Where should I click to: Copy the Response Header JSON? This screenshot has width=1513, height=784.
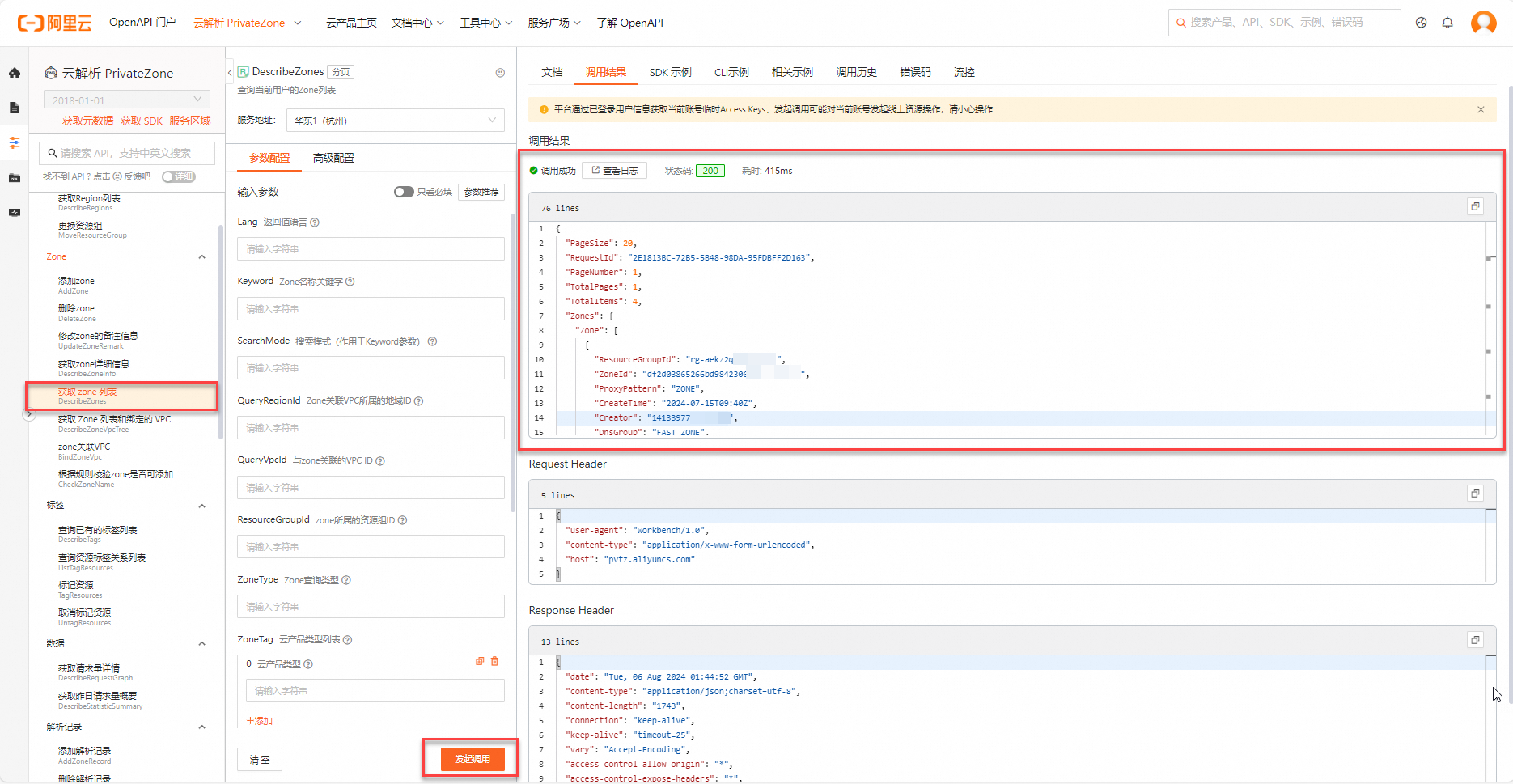1475,640
